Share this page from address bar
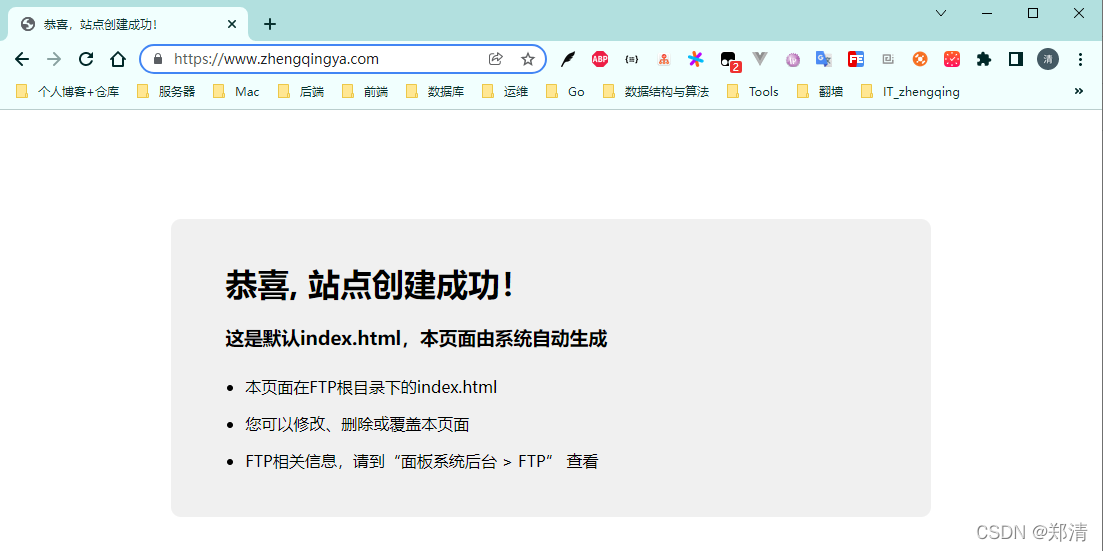 (495, 59)
